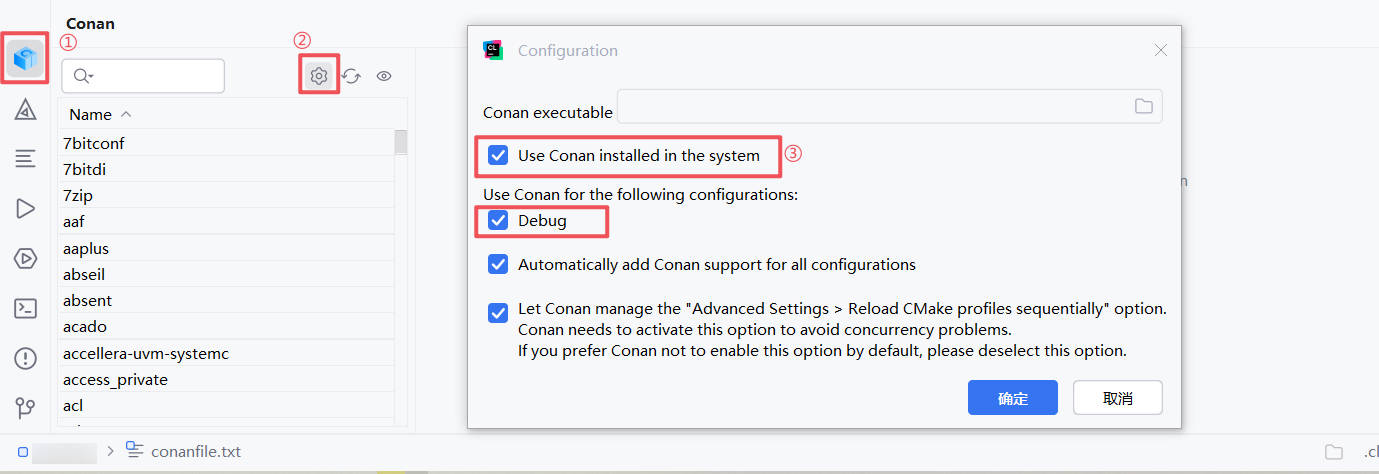1379x474 pixels.
Task: Browse for Conan executable folder icon
Action: click(1143, 106)
